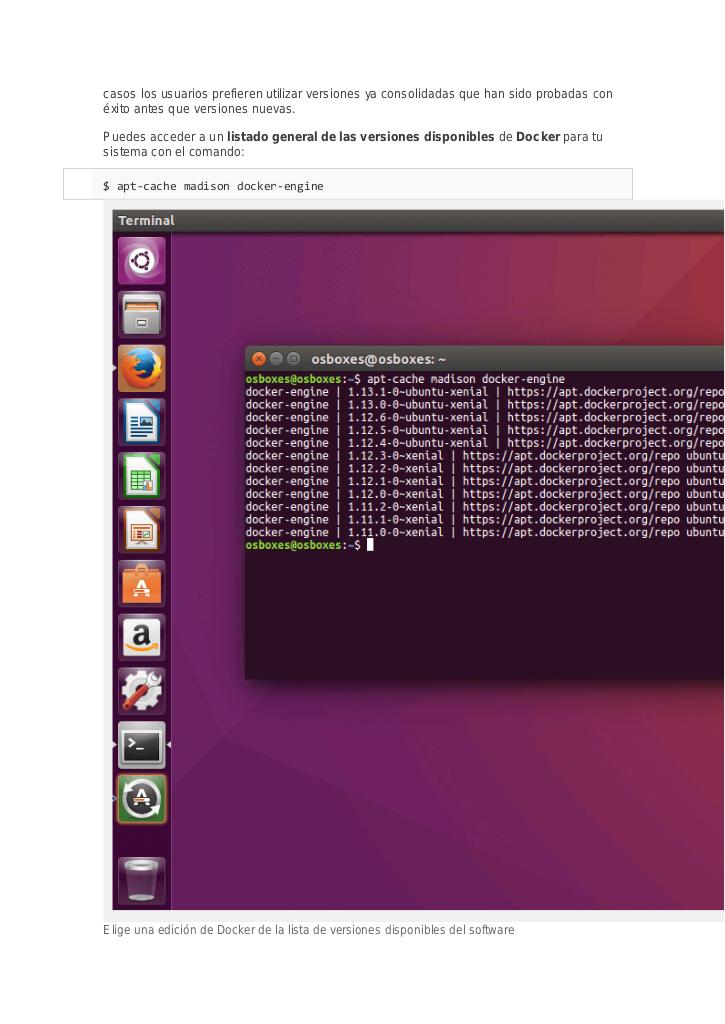The width and height of the screenshot is (725, 1024).
Task: Click the code box '$ apt-cache madison docker-engine'
Action: point(347,184)
